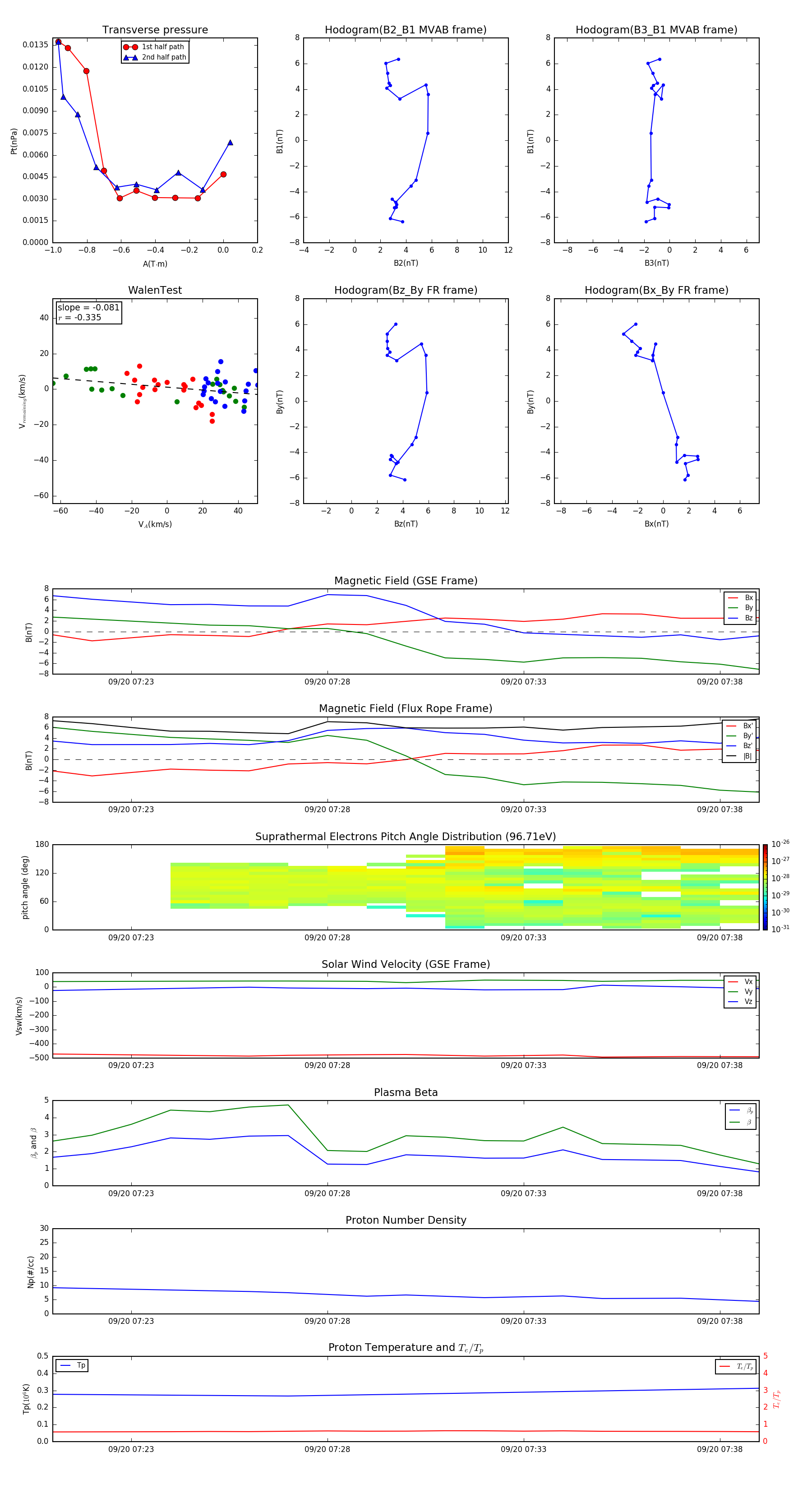Select Bz in the GSE Frame legend
Viewport: 812px width, 1489px height.
point(740,618)
